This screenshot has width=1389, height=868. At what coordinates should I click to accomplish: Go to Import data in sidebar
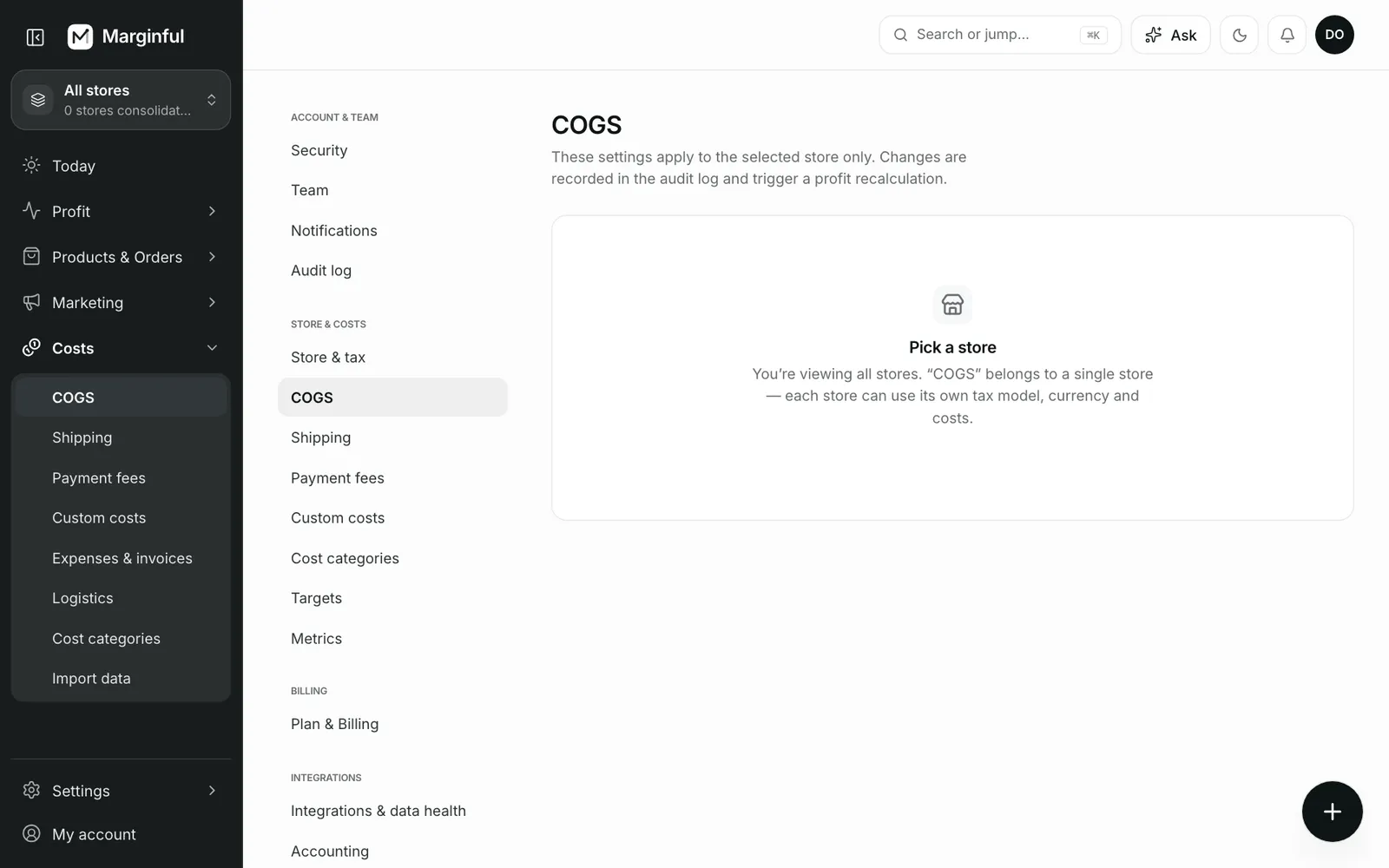(121, 678)
